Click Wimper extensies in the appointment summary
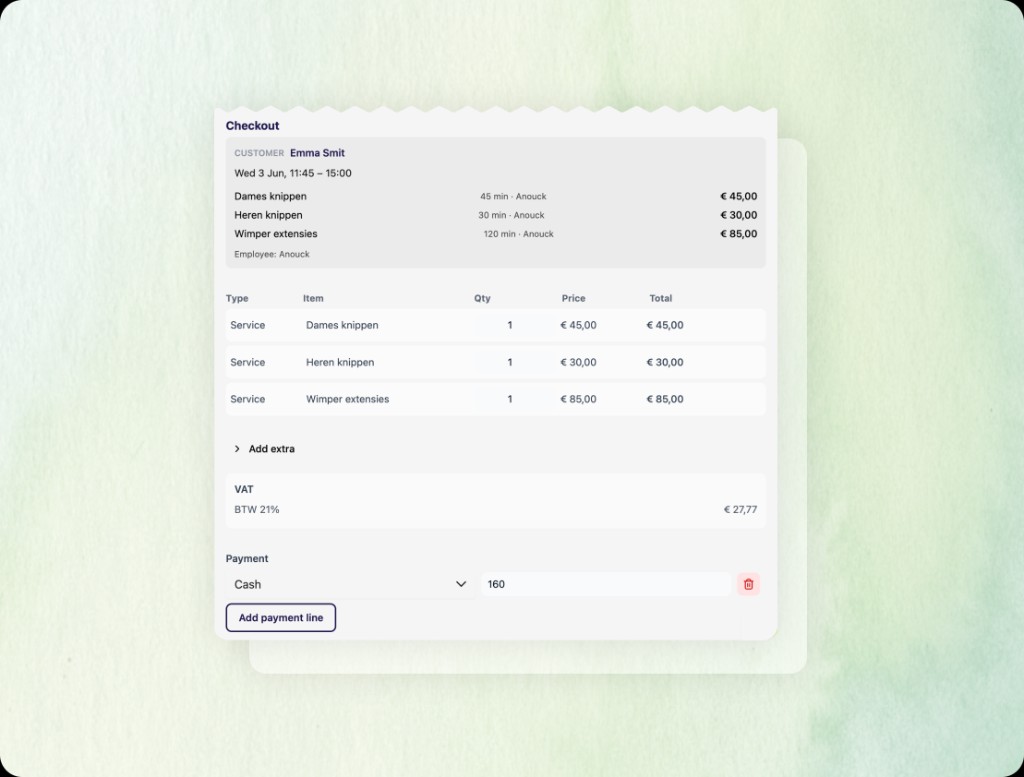 [276, 234]
